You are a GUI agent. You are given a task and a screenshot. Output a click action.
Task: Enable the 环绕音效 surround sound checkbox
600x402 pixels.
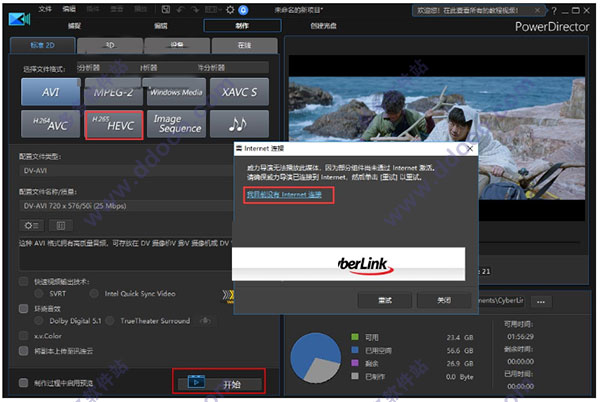tap(24, 308)
